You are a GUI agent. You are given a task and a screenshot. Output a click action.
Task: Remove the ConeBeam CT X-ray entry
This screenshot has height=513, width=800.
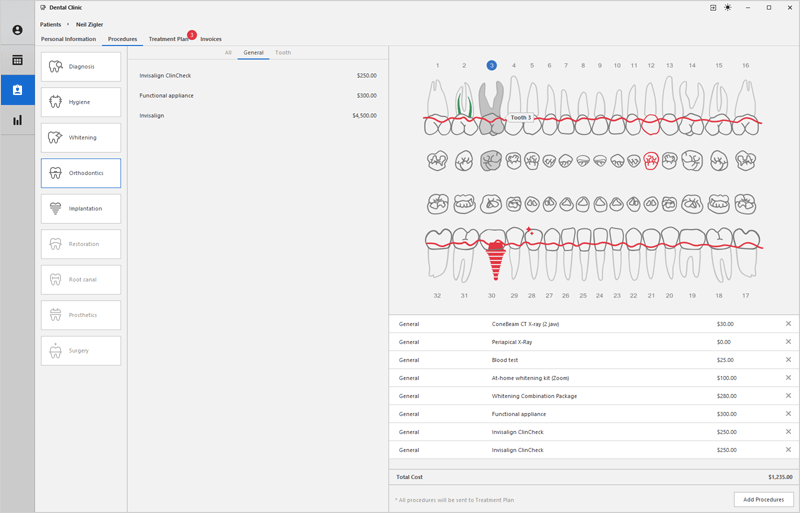[787, 324]
